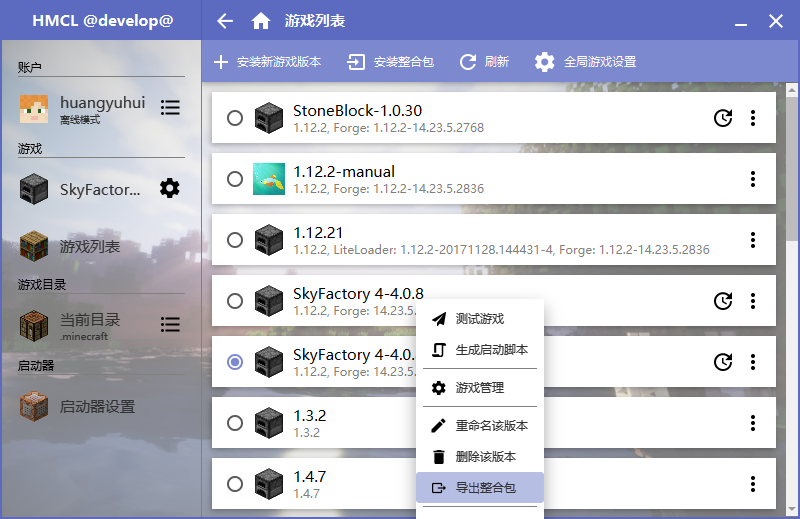Click update icon on SkyFactory 4-4.0.8 row
Image resolution: width=800 pixels, height=519 pixels.
tap(722, 301)
